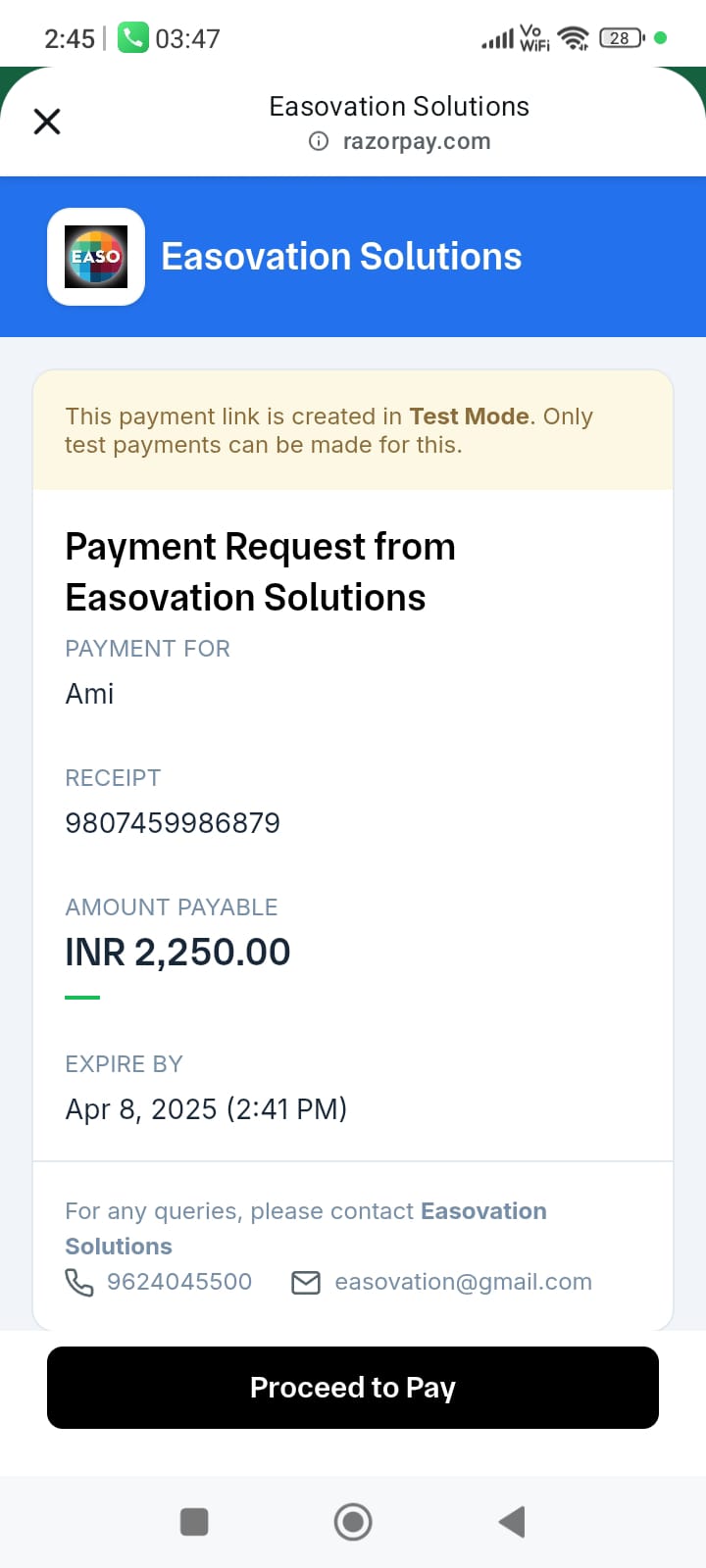Tap the receipt number 9807459986879
Viewport: 706px width, 1568px height.
point(173,823)
